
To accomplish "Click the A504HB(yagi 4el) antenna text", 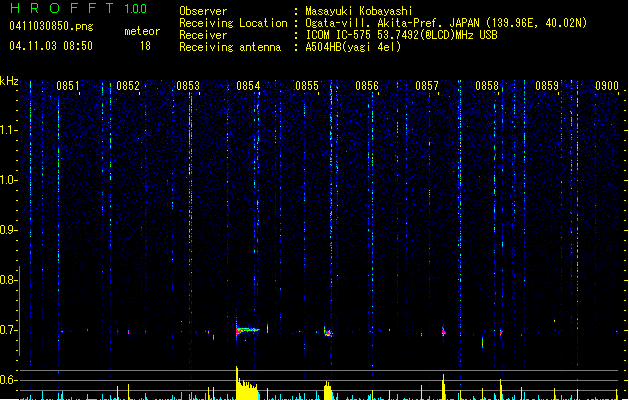I will pos(353,47).
